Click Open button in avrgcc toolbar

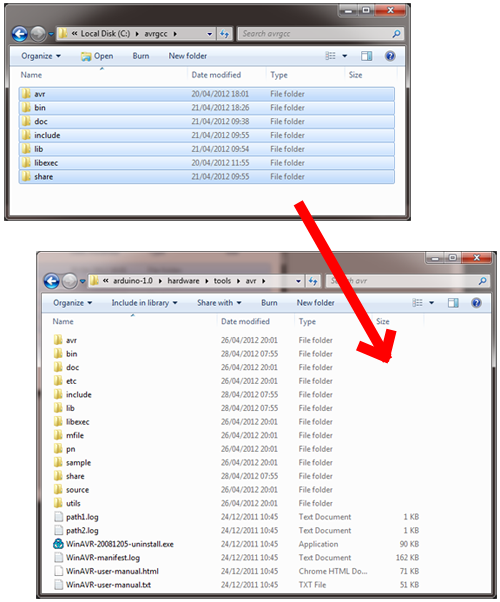click(x=97, y=56)
